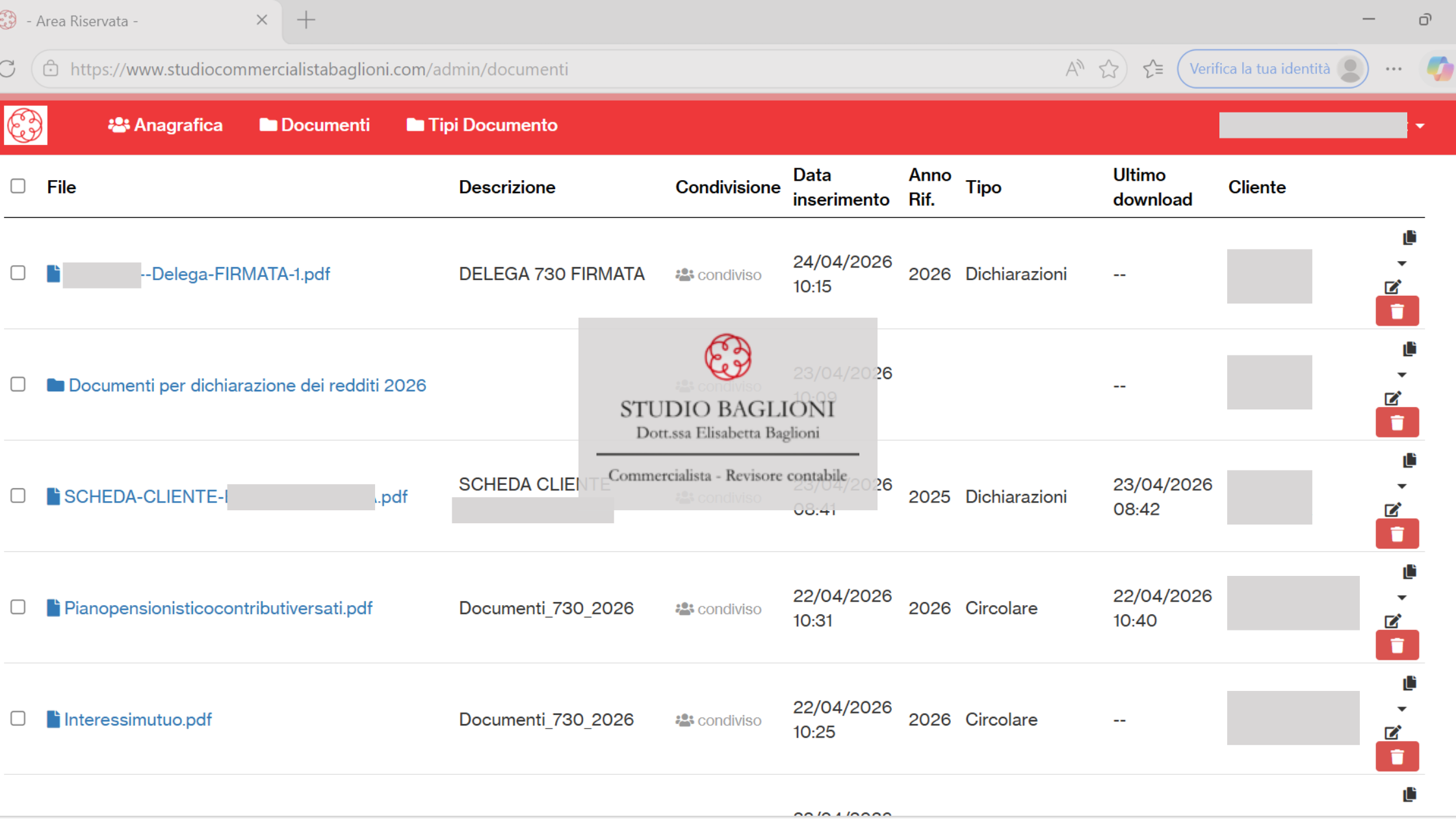Select all files with header checkbox
1456x819 pixels.
click(x=18, y=187)
